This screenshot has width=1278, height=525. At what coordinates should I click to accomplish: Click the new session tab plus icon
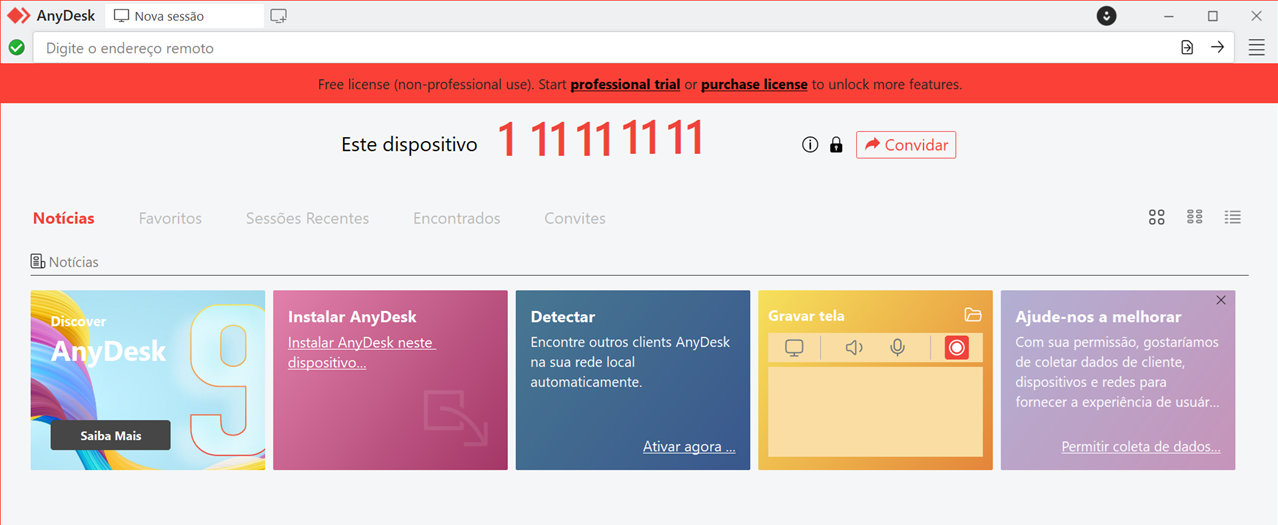[279, 16]
